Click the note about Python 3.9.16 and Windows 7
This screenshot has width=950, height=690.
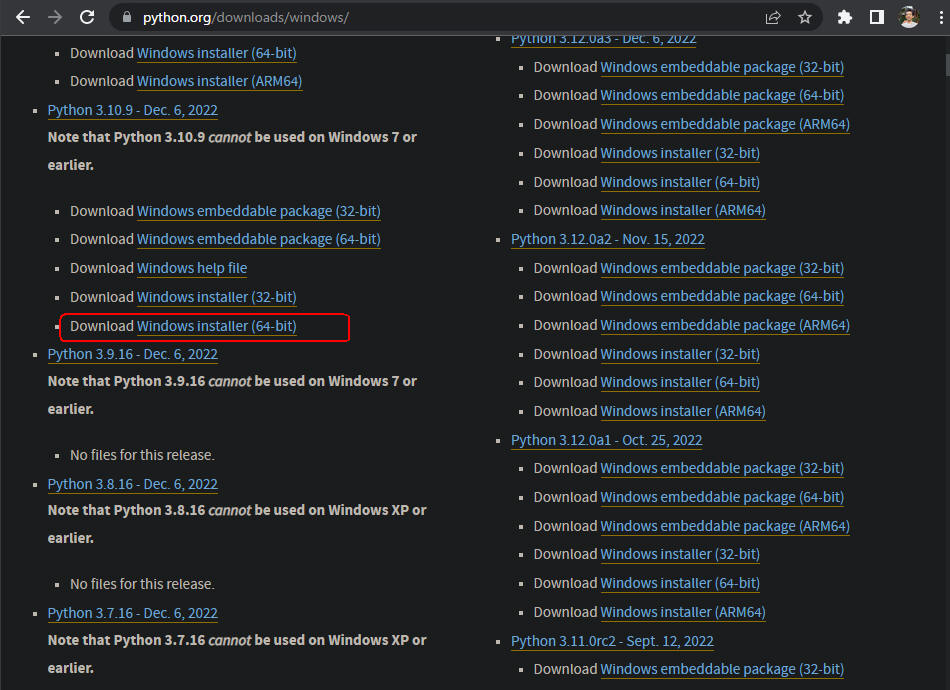(232, 395)
